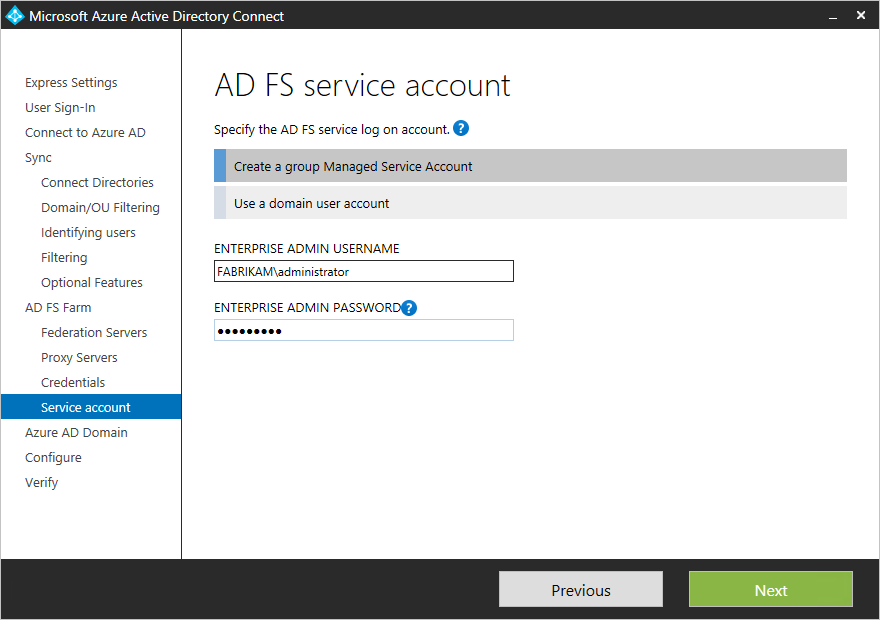Open Express Settings step
Viewport: 880px width, 620px height.
click(x=71, y=83)
